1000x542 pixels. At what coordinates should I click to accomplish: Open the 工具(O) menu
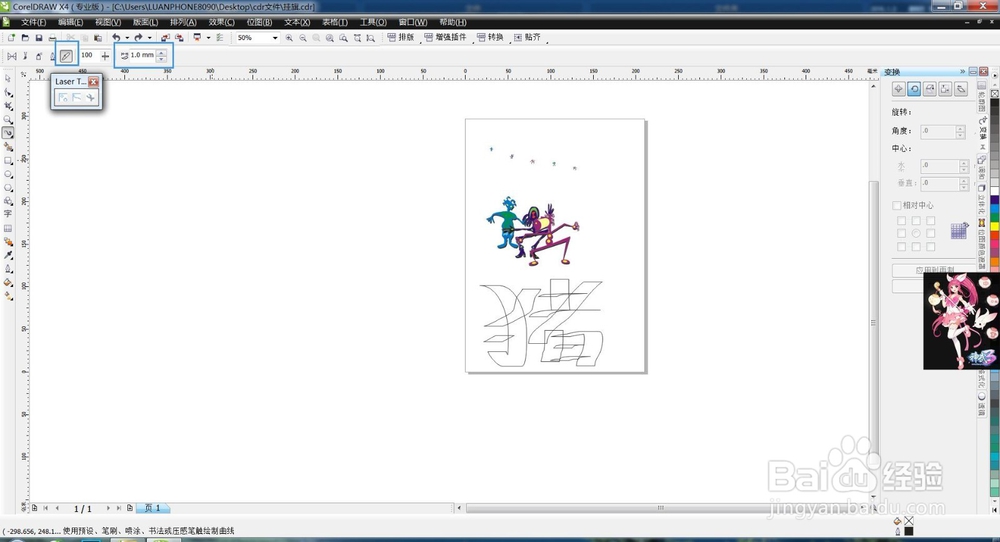pyautogui.click(x=373, y=22)
